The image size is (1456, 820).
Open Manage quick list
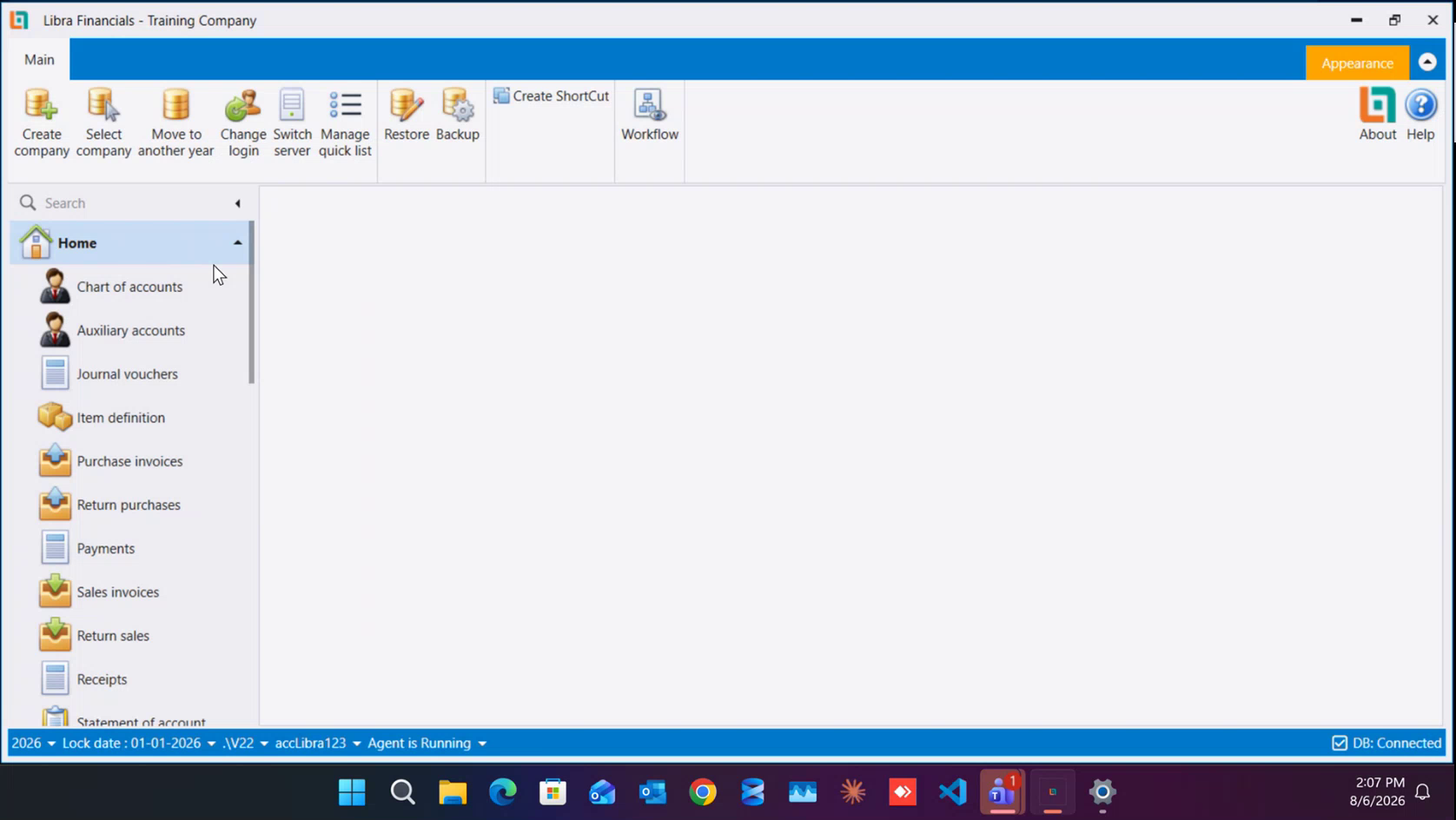[x=345, y=122]
